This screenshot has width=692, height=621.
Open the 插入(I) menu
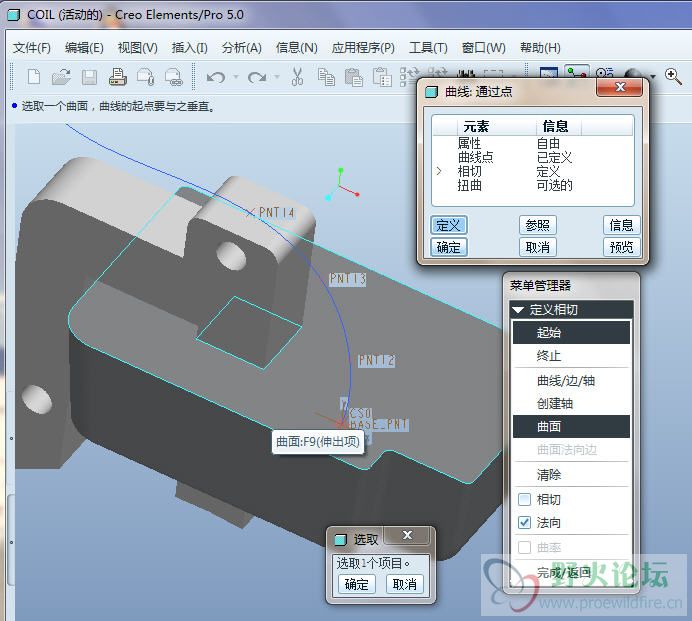point(189,48)
